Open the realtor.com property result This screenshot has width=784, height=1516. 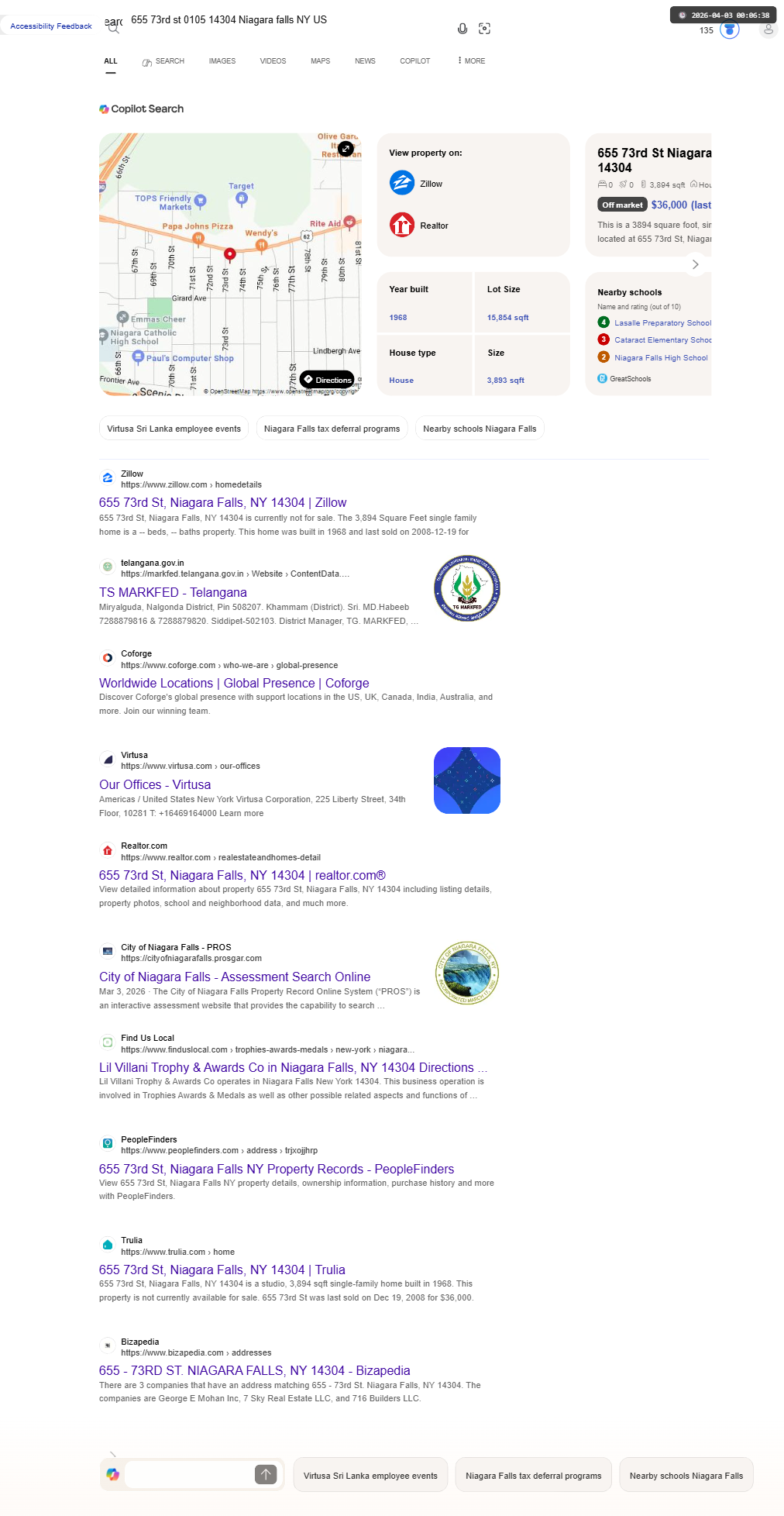coord(242,876)
